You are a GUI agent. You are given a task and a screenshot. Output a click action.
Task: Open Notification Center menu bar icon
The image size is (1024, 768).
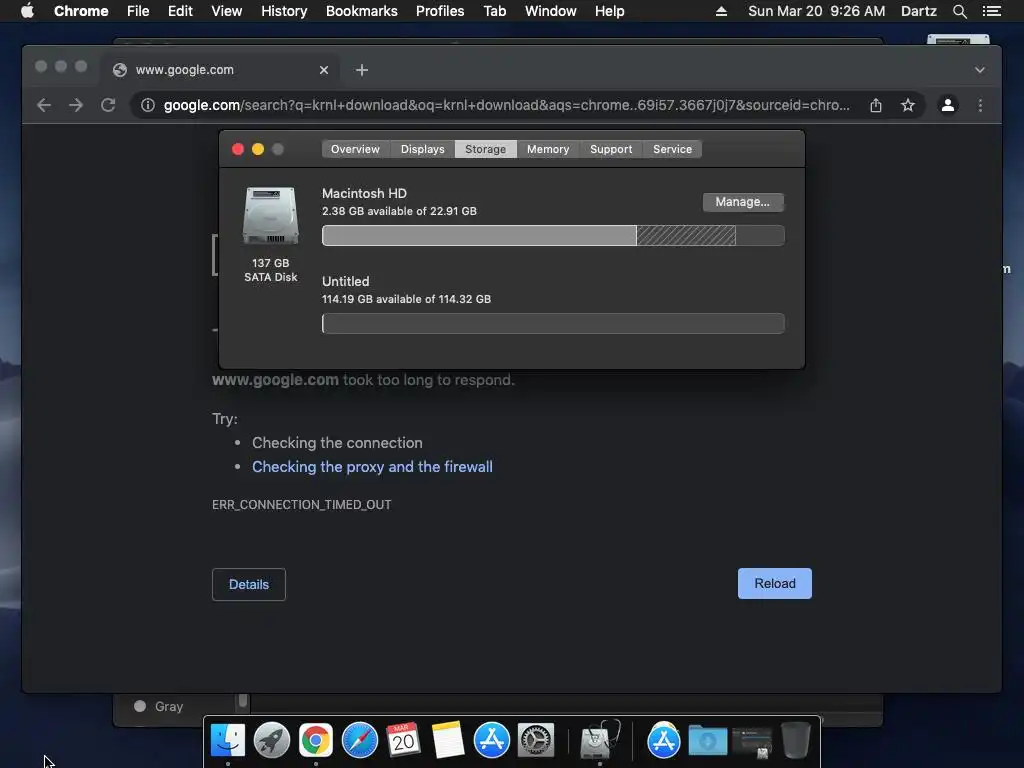tap(991, 11)
